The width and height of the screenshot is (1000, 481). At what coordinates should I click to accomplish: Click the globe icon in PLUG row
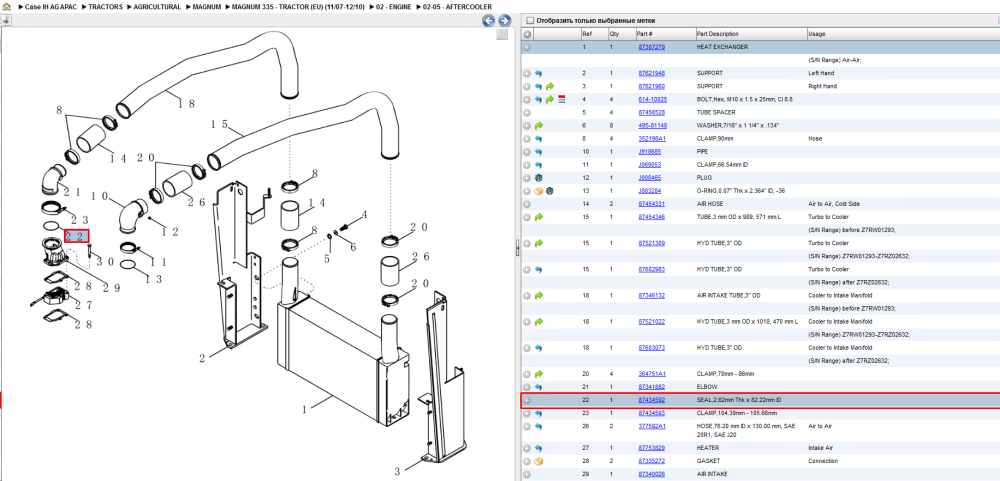[x=538, y=178]
